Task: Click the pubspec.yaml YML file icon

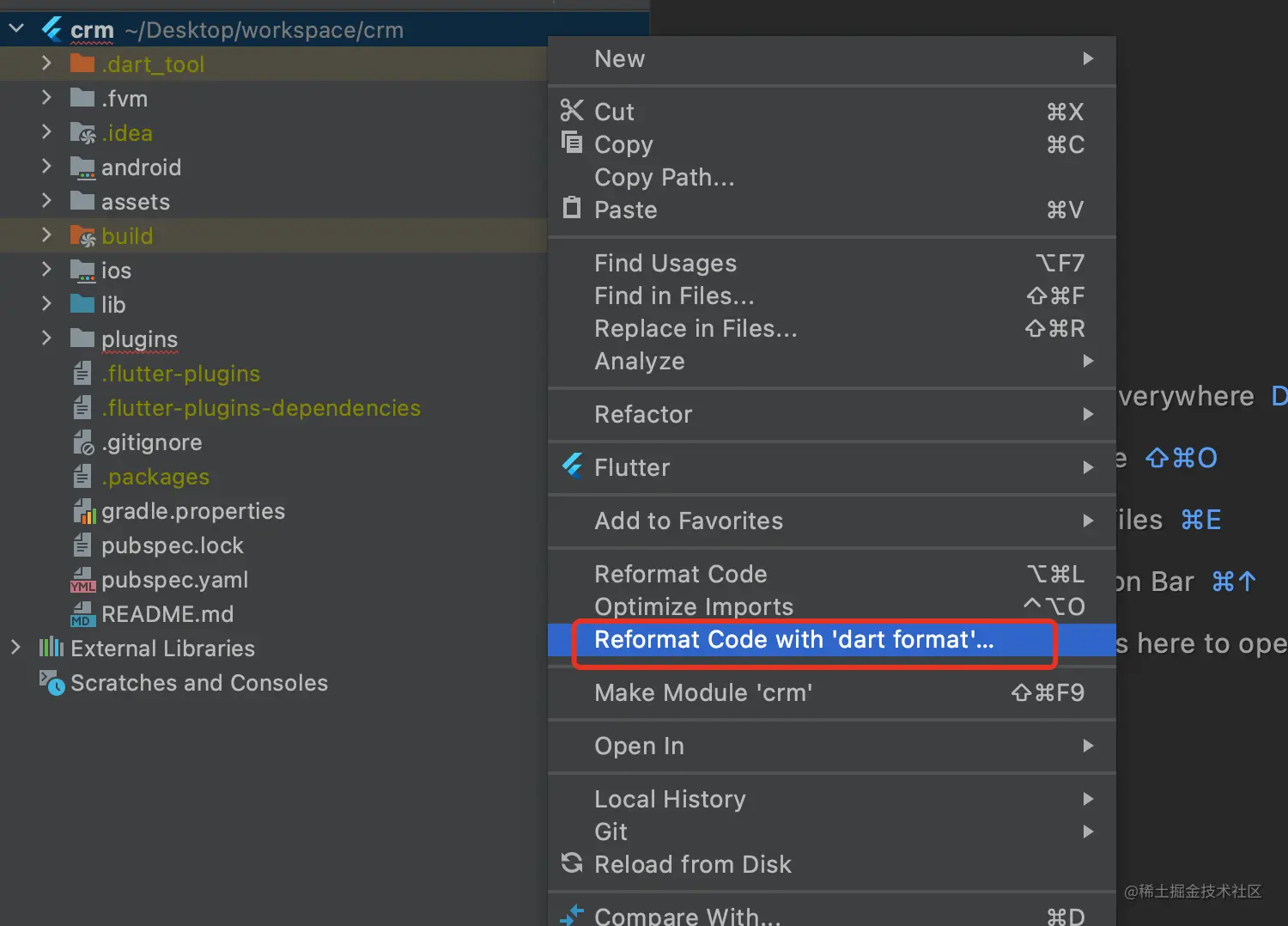Action: 83,580
